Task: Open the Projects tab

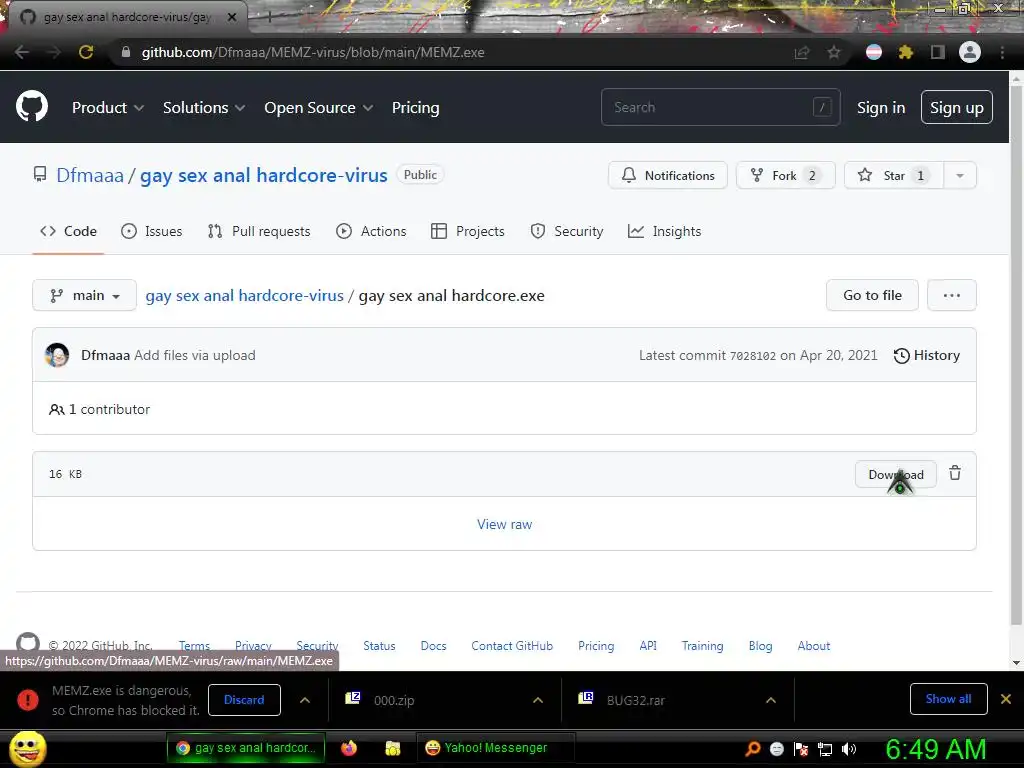Action: (468, 231)
